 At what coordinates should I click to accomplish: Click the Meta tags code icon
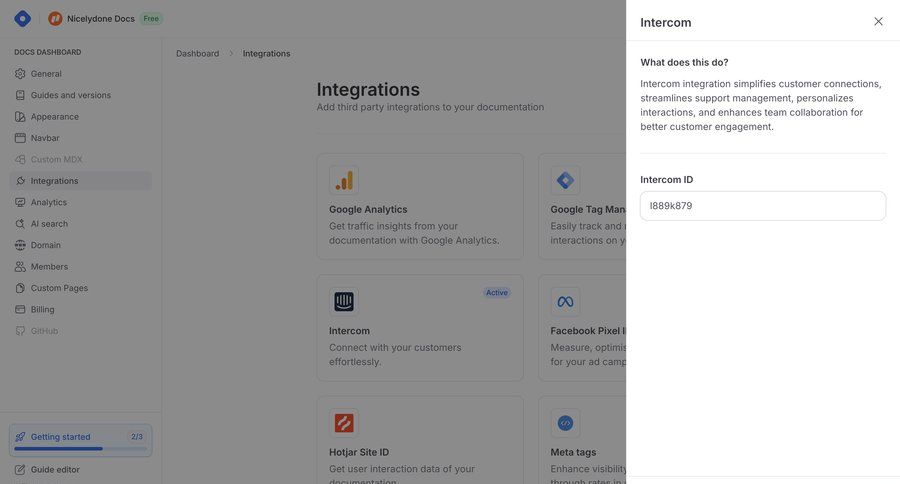coord(565,423)
